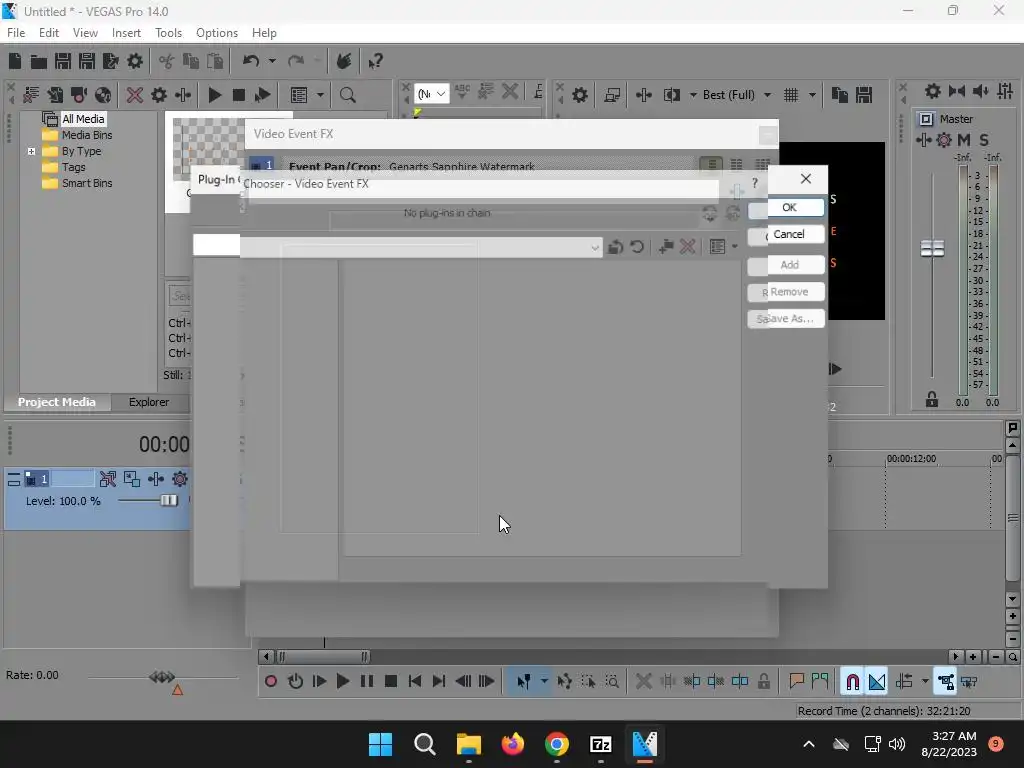
Task: Open the Tools menu
Action: point(168,33)
